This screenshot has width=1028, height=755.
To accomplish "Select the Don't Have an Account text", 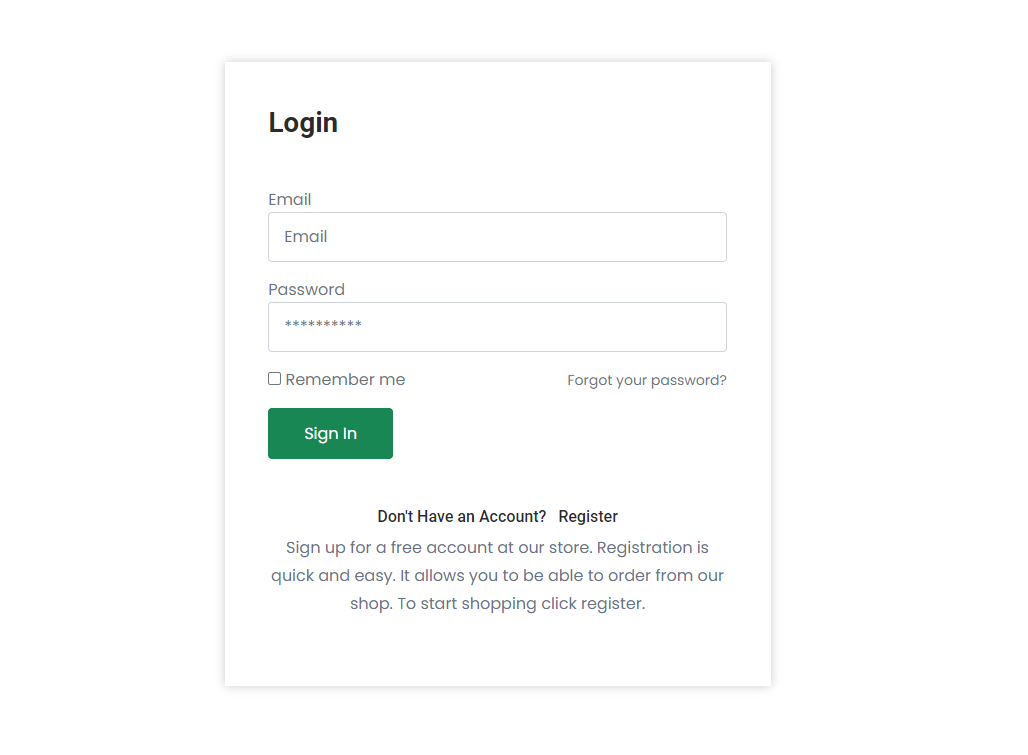I will tap(461, 516).
